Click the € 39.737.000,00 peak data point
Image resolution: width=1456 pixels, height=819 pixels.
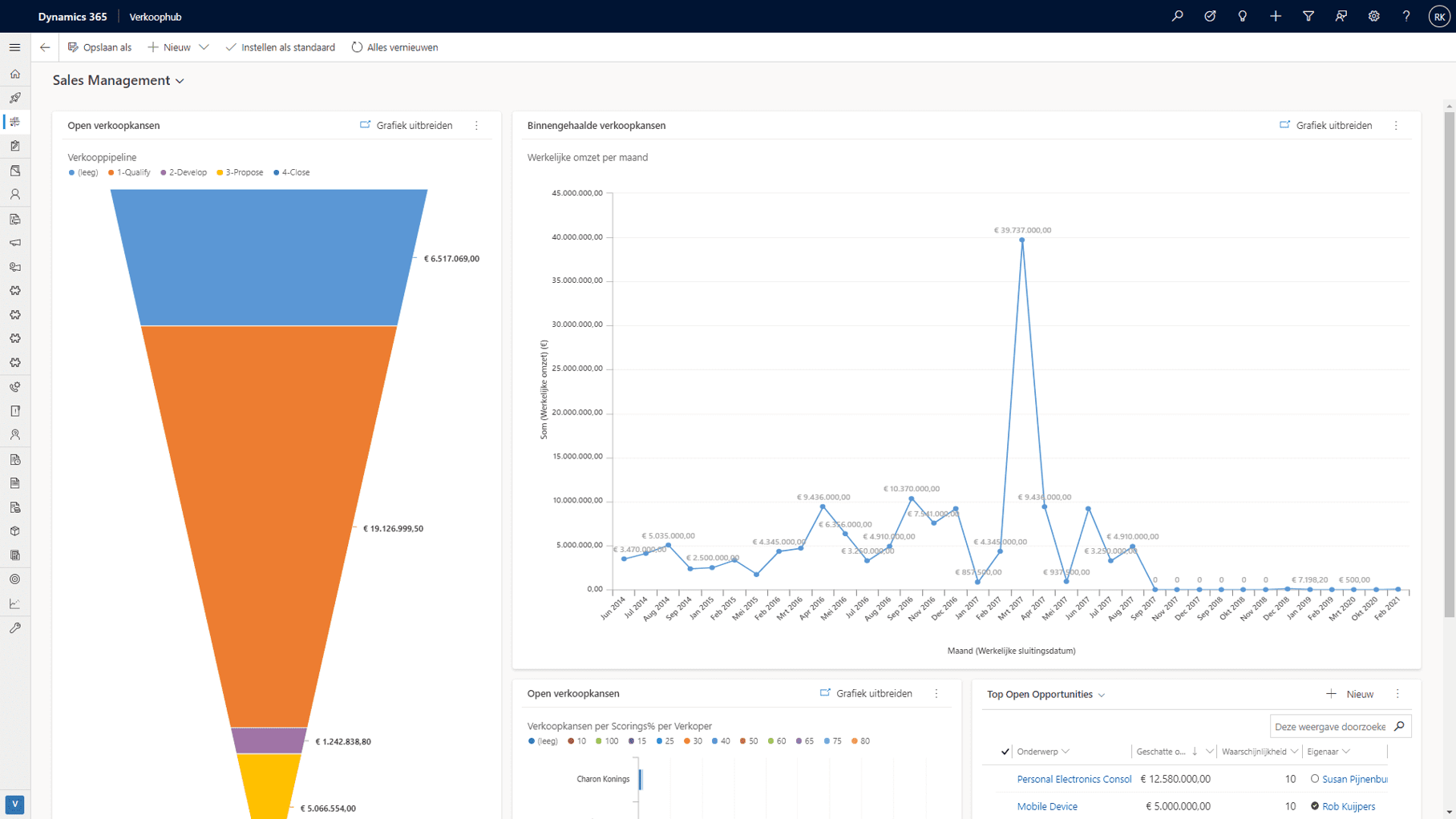tap(1021, 240)
